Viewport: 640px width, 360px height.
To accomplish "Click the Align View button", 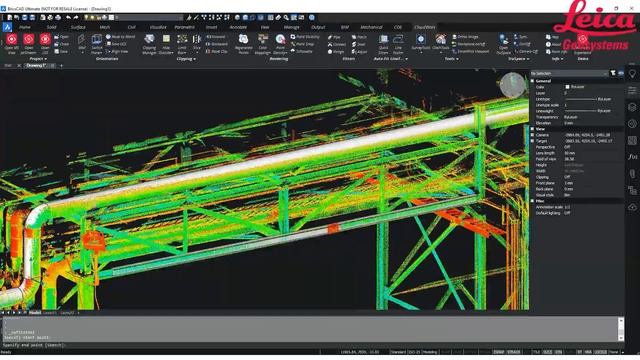I will pyautogui.click(x=117, y=51).
